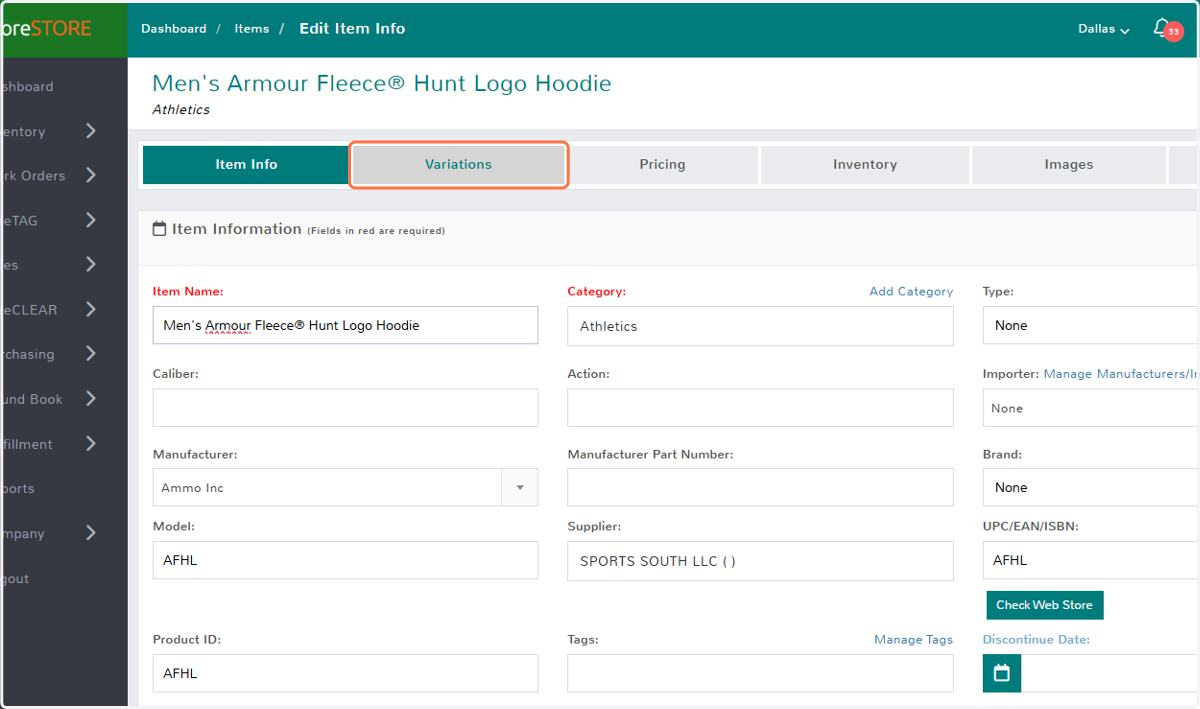The image size is (1200, 709).
Task: Switch to the Images tab
Action: 1069,165
